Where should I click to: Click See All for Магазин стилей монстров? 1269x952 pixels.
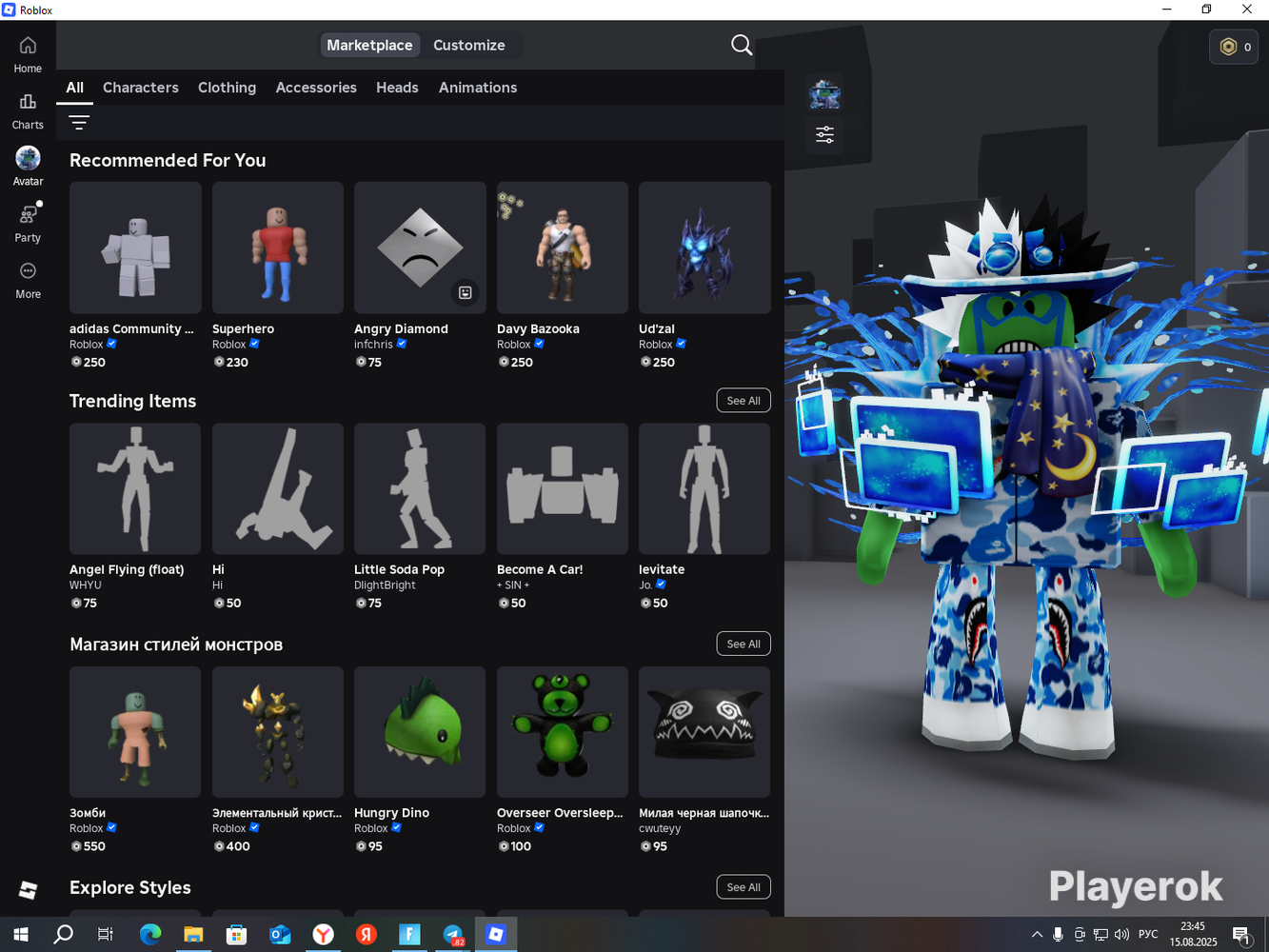744,644
